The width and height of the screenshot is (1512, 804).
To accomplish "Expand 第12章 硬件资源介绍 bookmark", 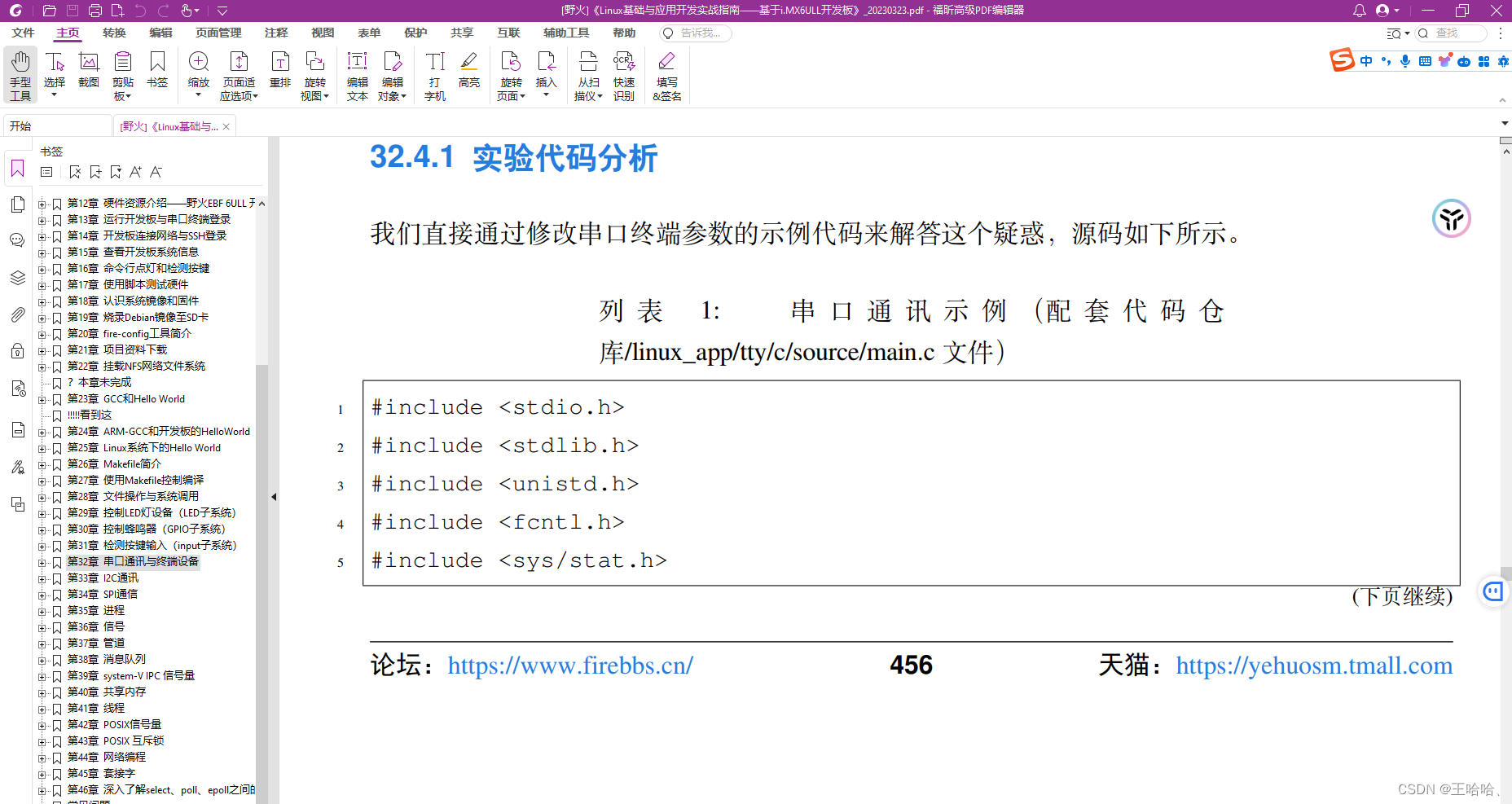I will tap(42, 204).
